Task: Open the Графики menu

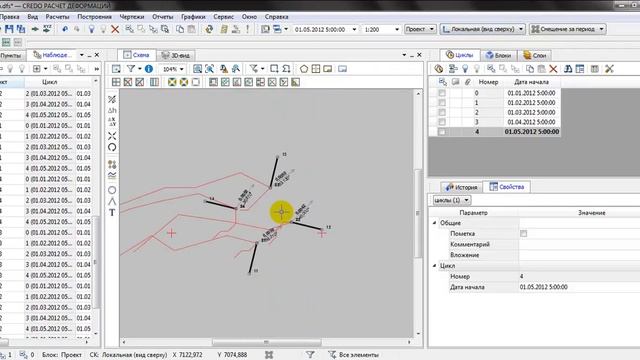Action: point(193,17)
